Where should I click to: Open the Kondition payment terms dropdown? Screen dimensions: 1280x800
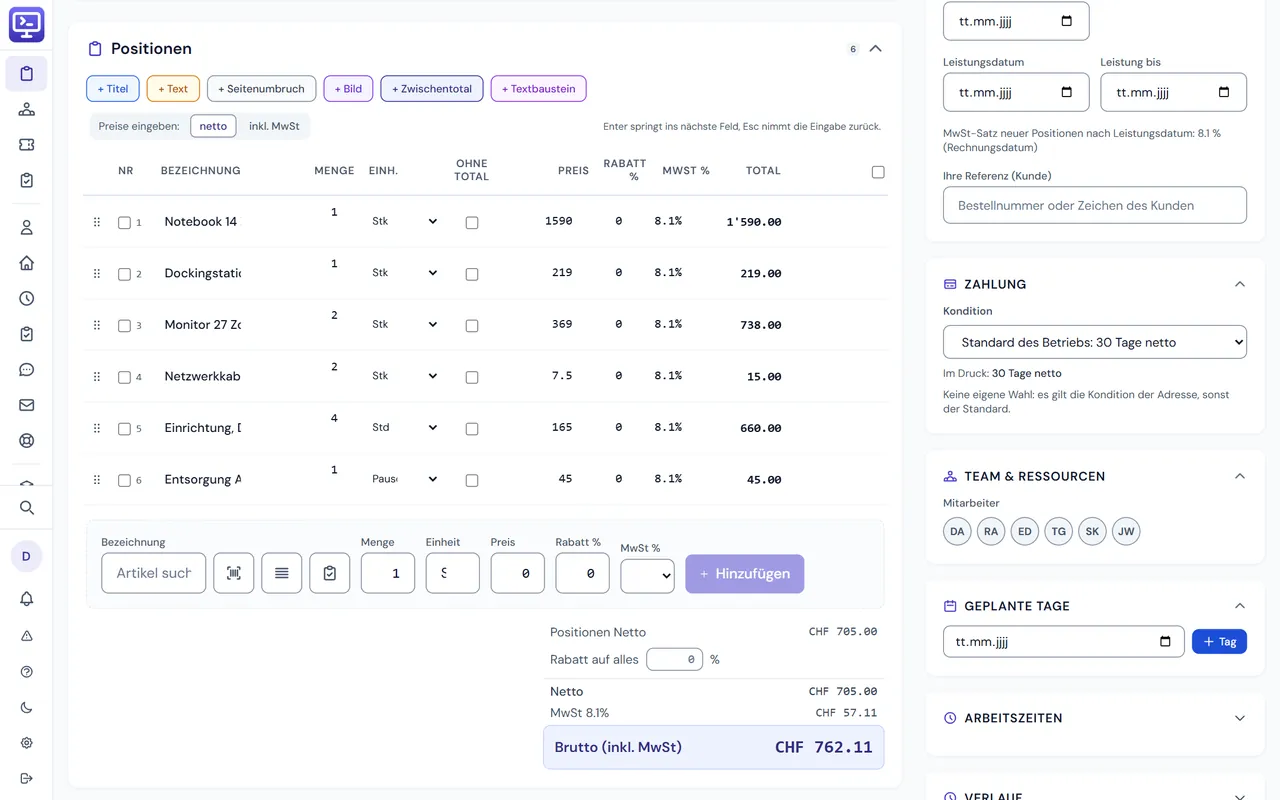coord(1095,342)
